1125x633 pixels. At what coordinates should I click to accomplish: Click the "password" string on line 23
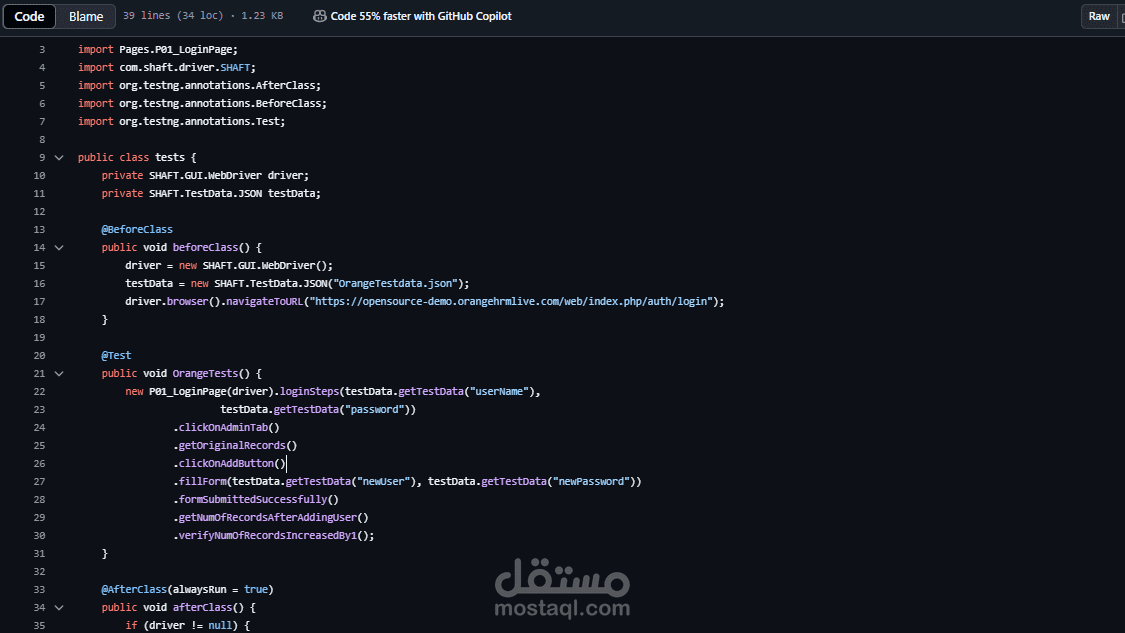click(375, 409)
